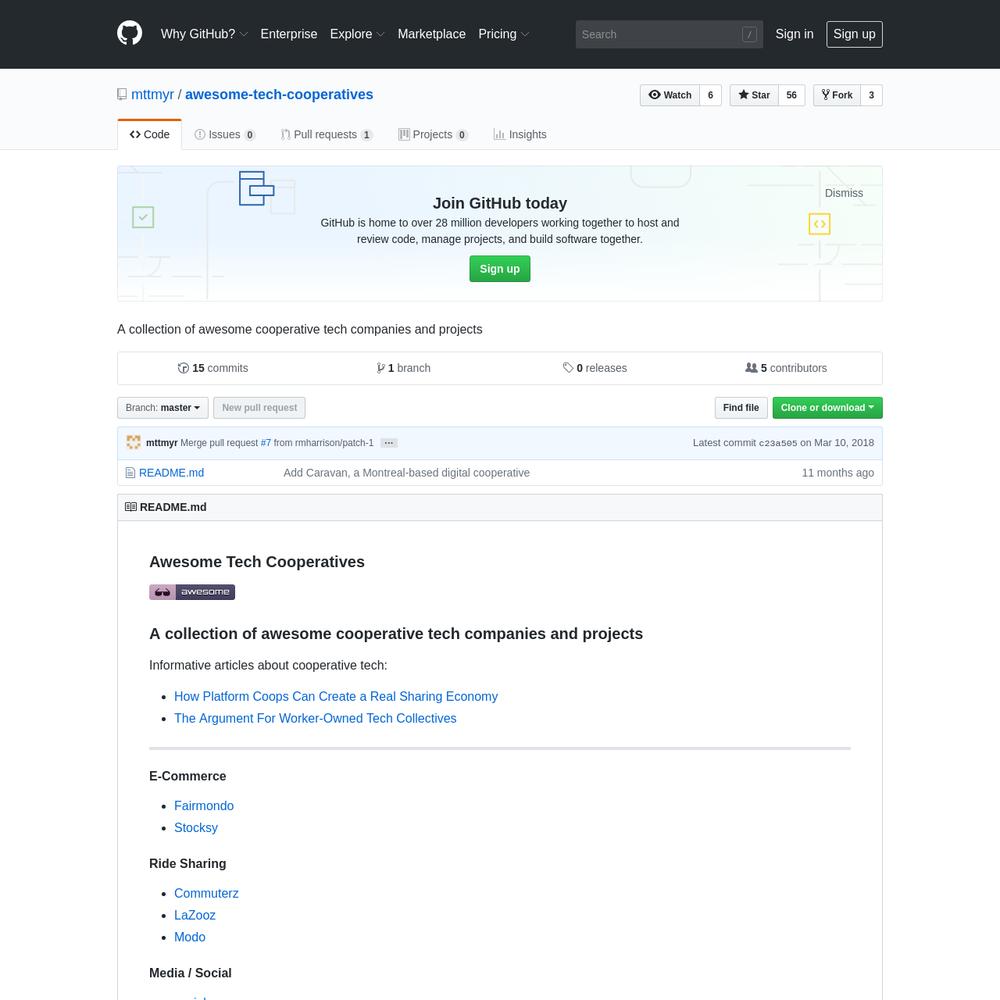Open The Argument For Worker-Owned Tech Collectives

coord(315,718)
